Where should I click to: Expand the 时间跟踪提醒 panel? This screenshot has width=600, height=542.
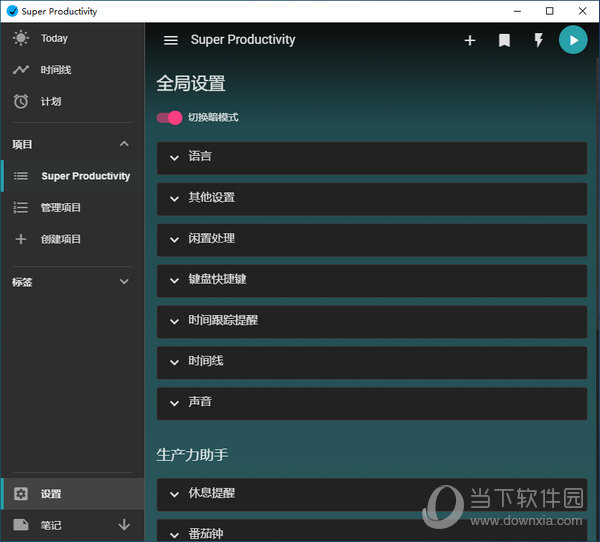(x=372, y=322)
